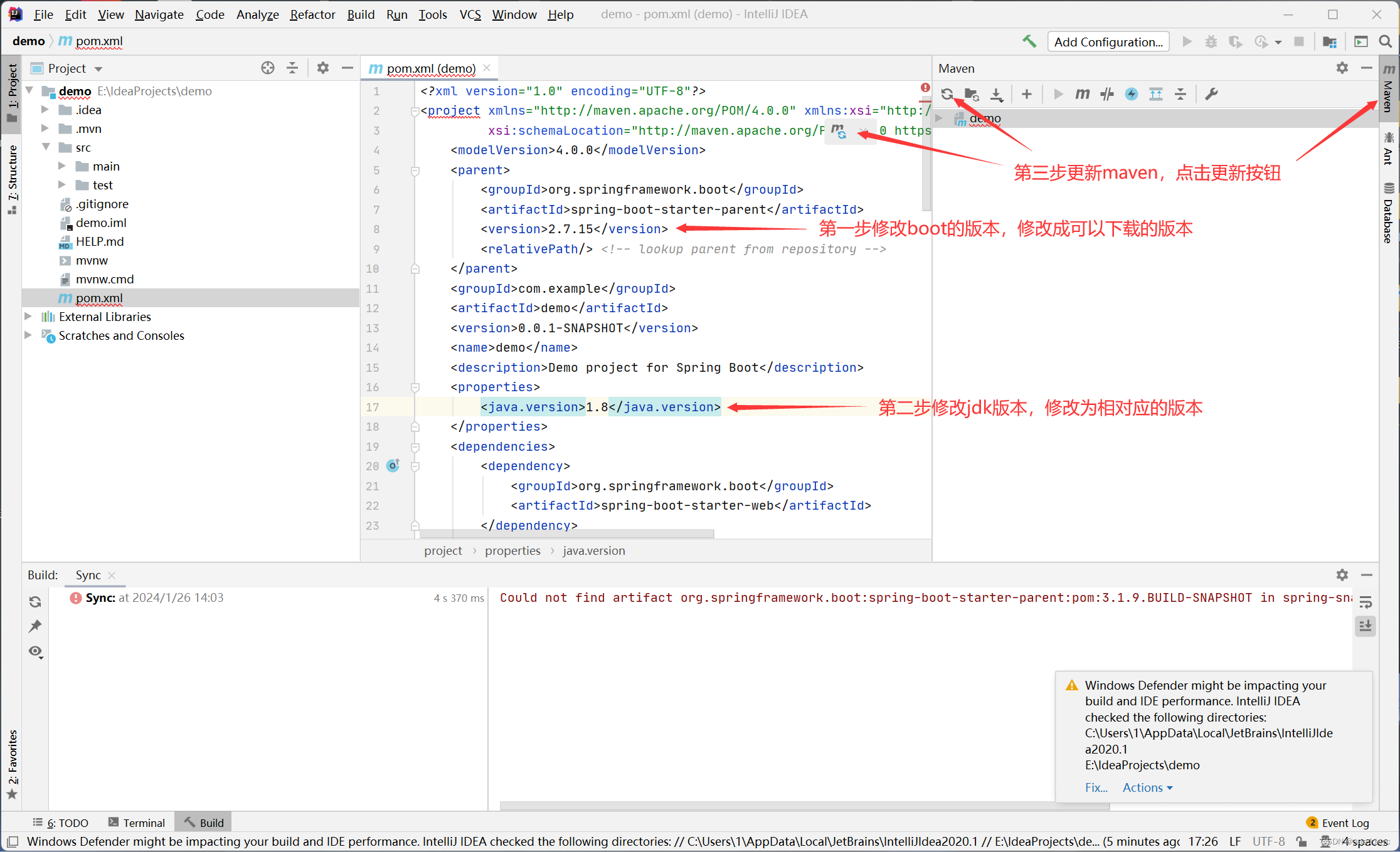1400x852 pixels.
Task: Toggle Maven Offline Mode icon
Action: tap(1107, 94)
